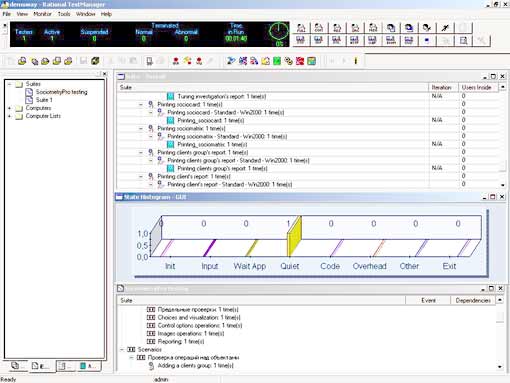The image size is (510, 383).
Task: Collapse Printing sociocard: 1 time(s) node
Action: pos(141,104)
